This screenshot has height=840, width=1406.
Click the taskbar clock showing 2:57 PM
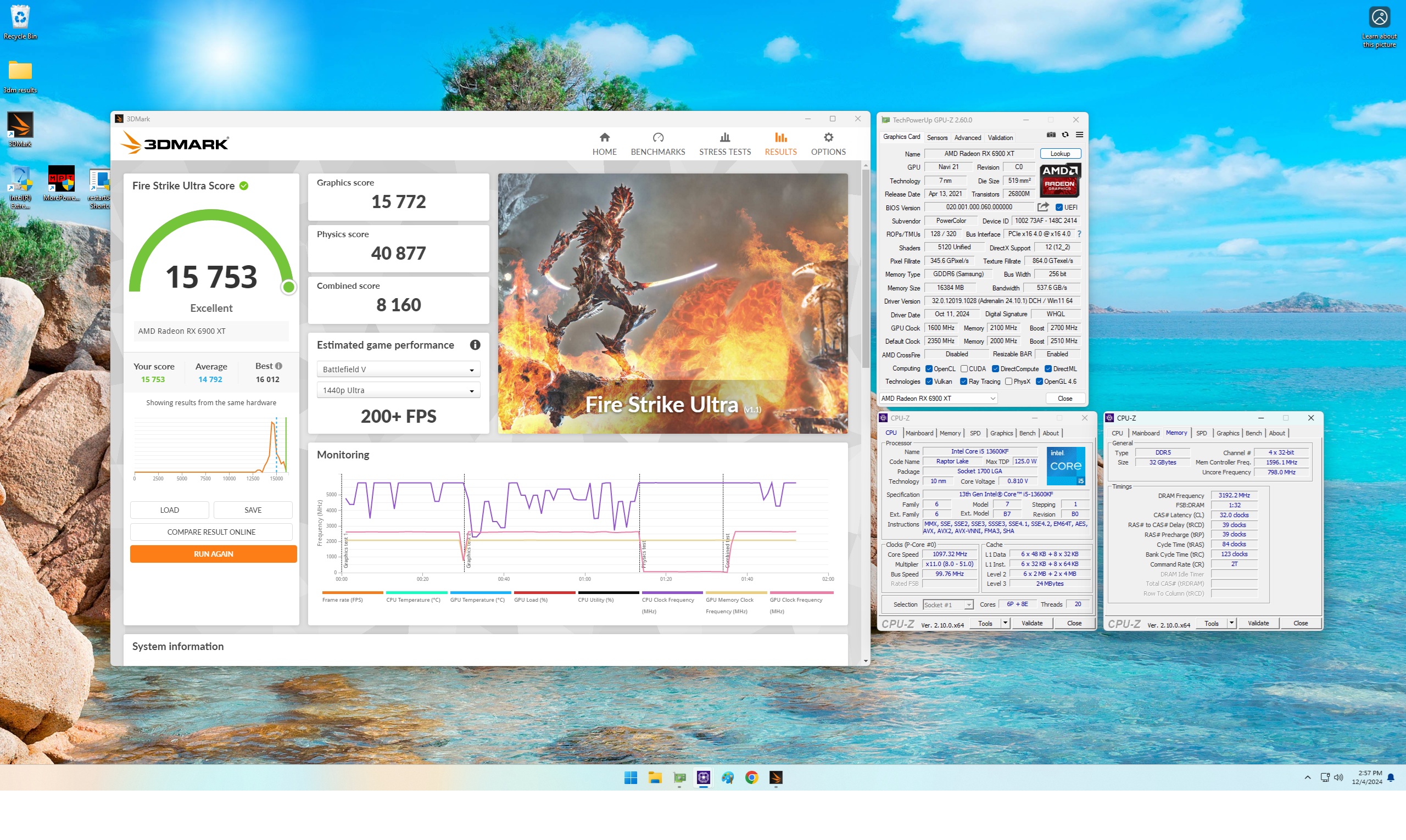pos(1366,778)
